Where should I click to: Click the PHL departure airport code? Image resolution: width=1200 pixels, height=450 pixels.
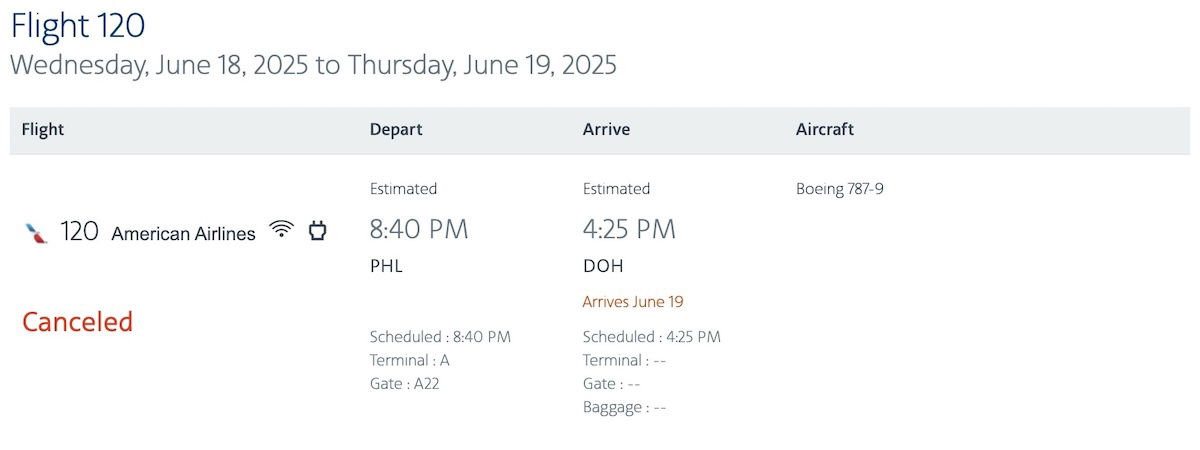(386, 267)
